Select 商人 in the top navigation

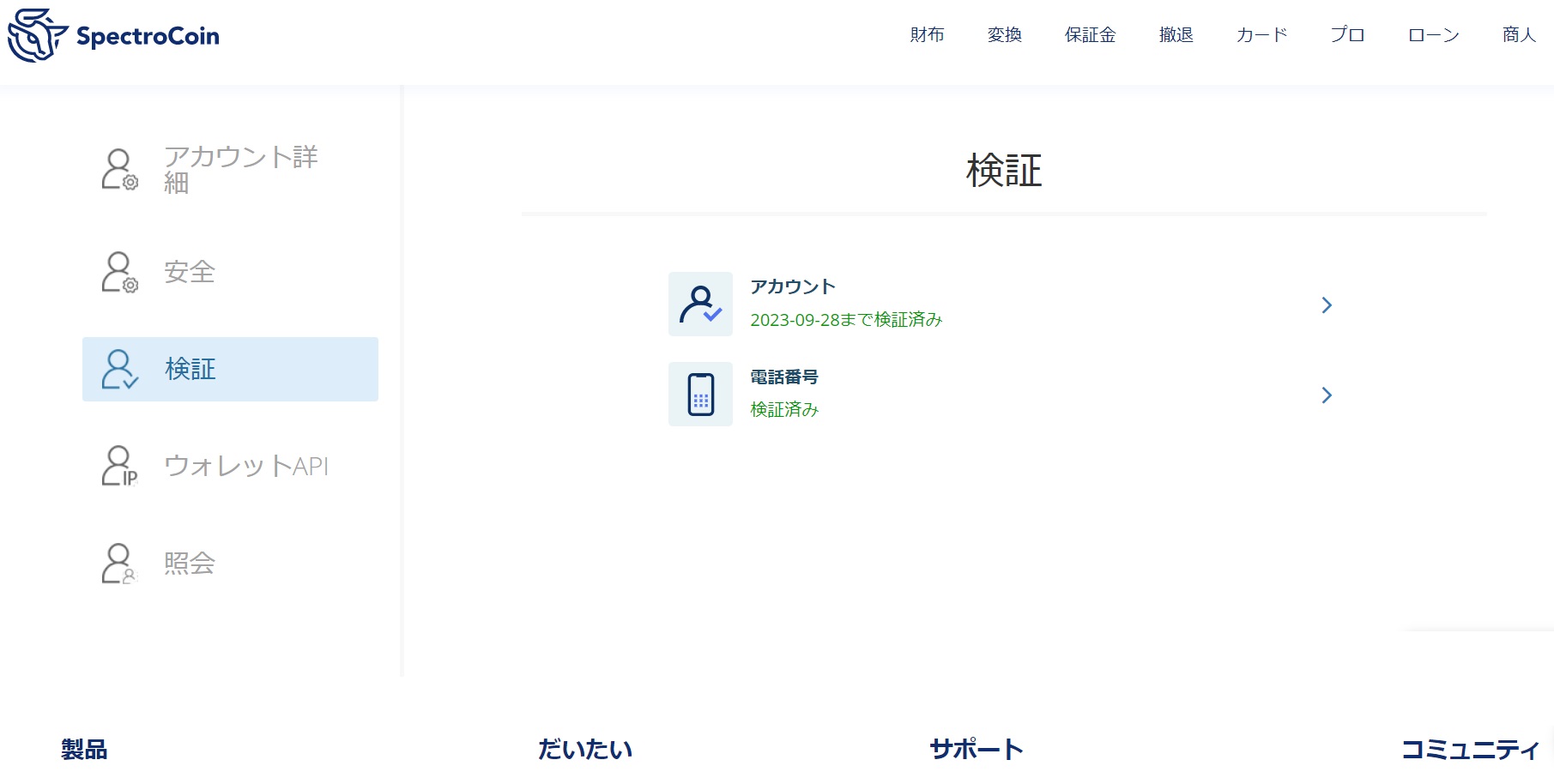pos(1519,35)
